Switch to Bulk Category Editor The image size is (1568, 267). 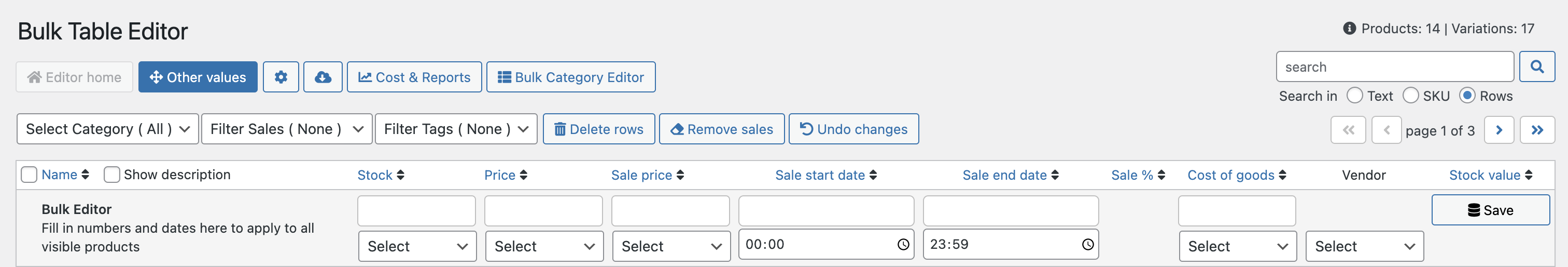pos(570,77)
